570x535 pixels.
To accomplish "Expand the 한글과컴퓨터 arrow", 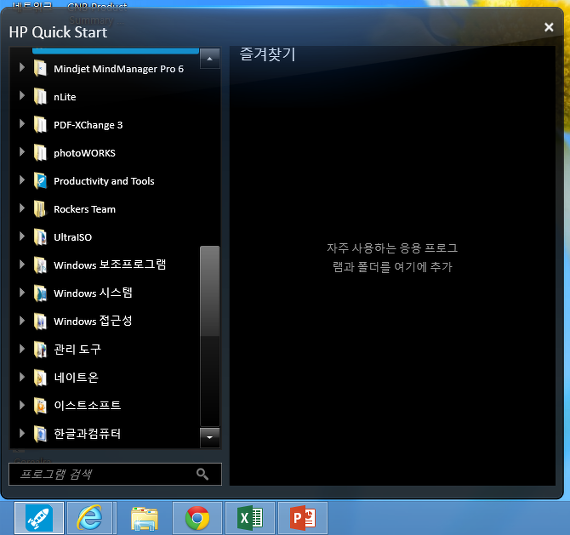I will [22, 433].
